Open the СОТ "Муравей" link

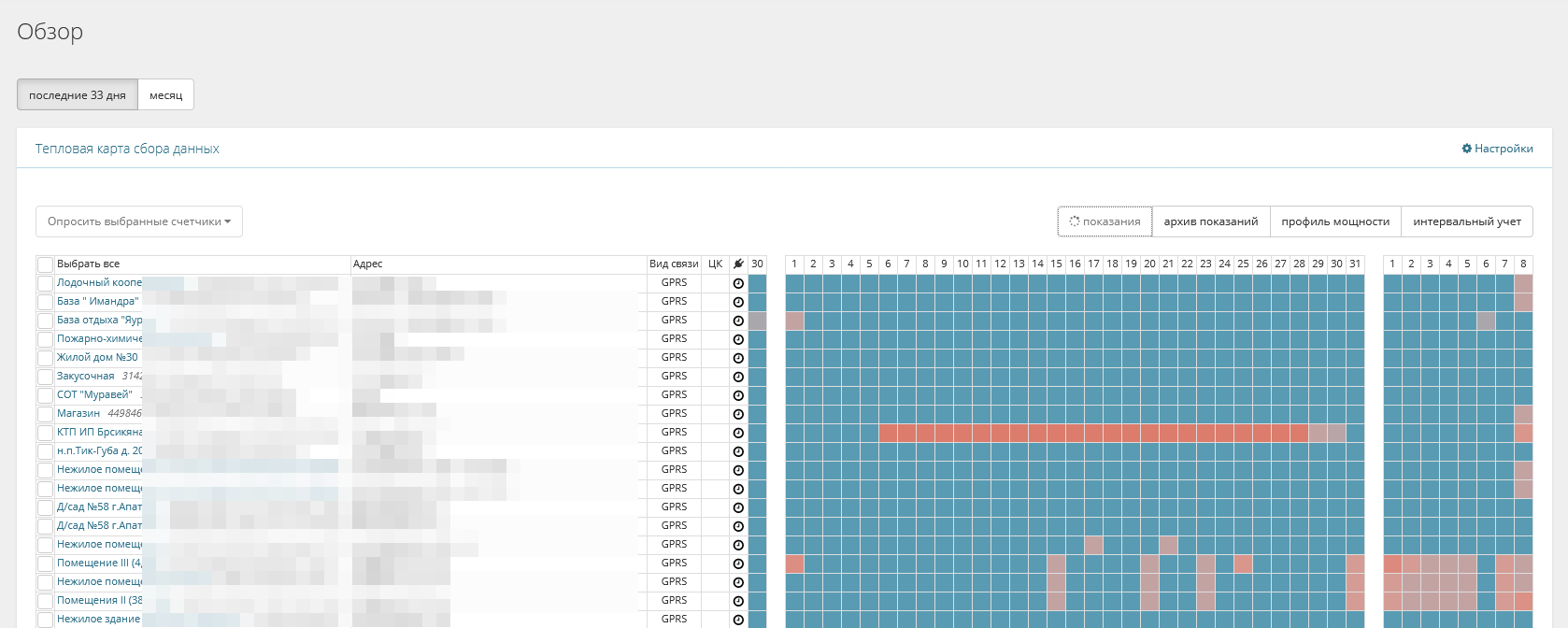point(94,394)
